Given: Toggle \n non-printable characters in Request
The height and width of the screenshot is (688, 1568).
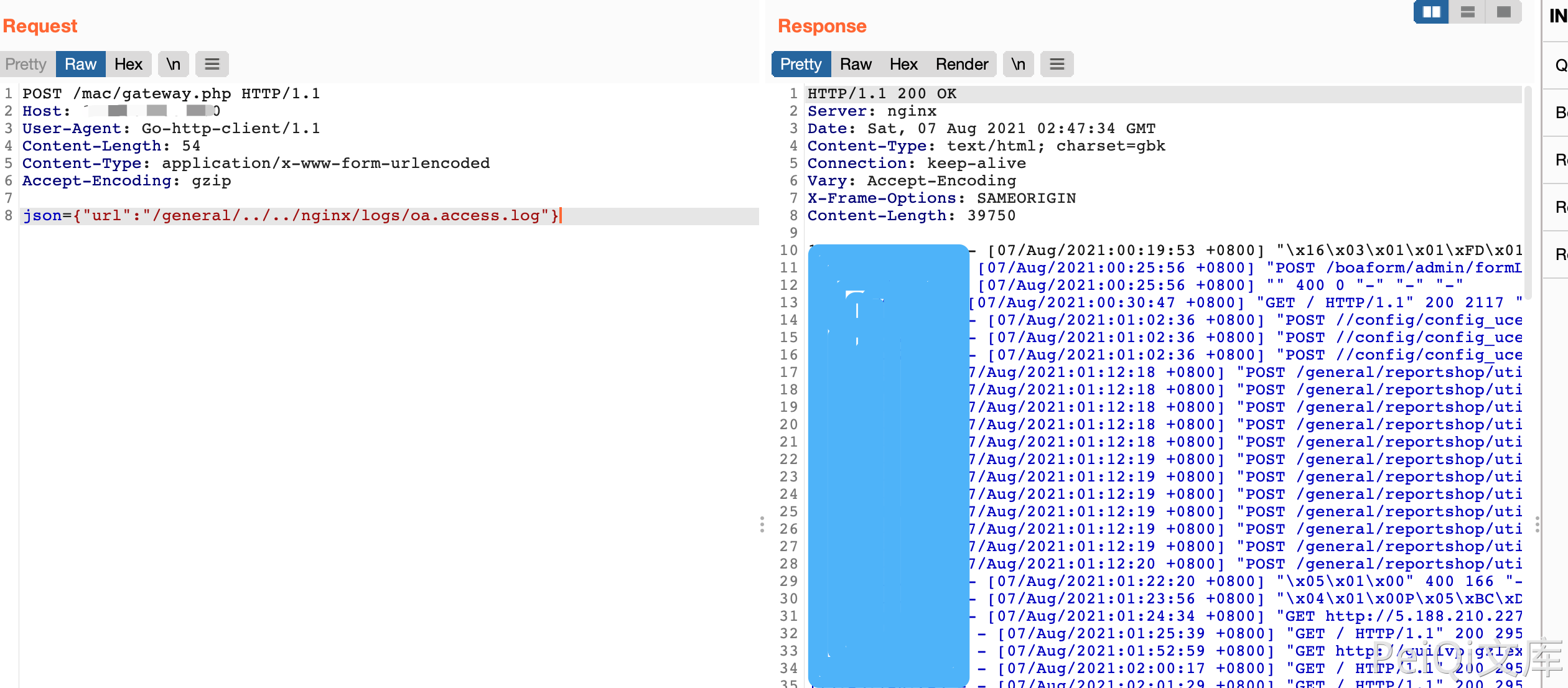Looking at the screenshot, I should [x=173, y=64].
